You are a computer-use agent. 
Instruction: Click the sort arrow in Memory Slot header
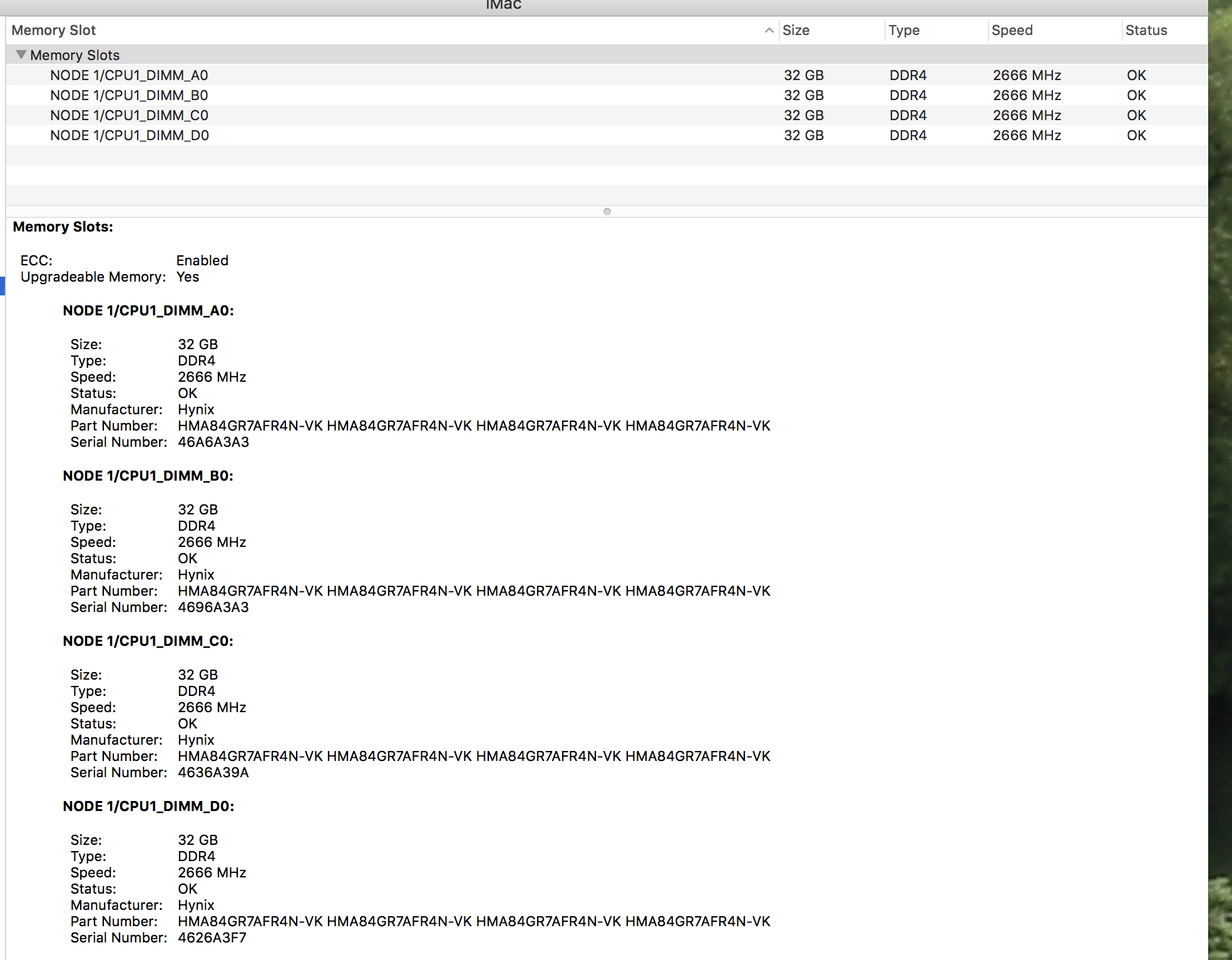pyautogui.click(x=769, y=30)
